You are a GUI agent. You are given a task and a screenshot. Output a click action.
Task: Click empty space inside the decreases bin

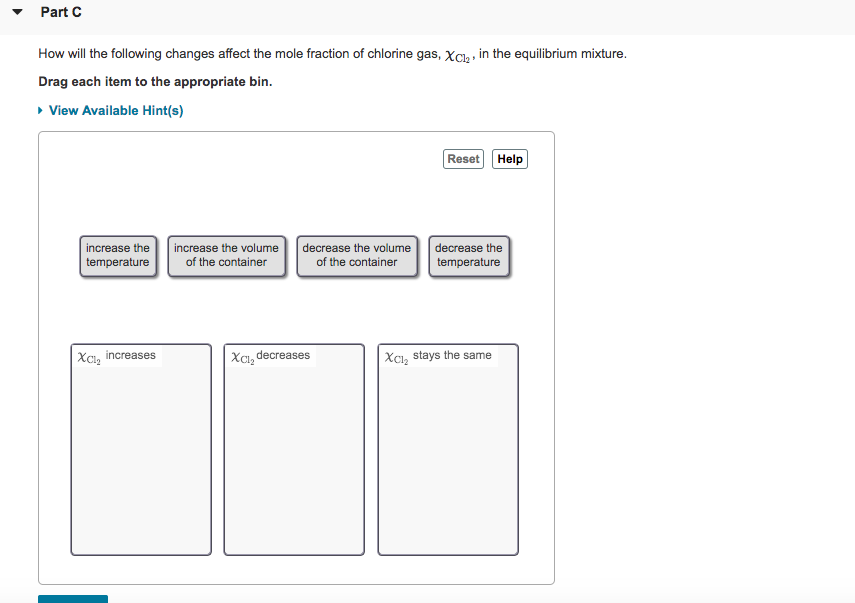pos(294,460)
